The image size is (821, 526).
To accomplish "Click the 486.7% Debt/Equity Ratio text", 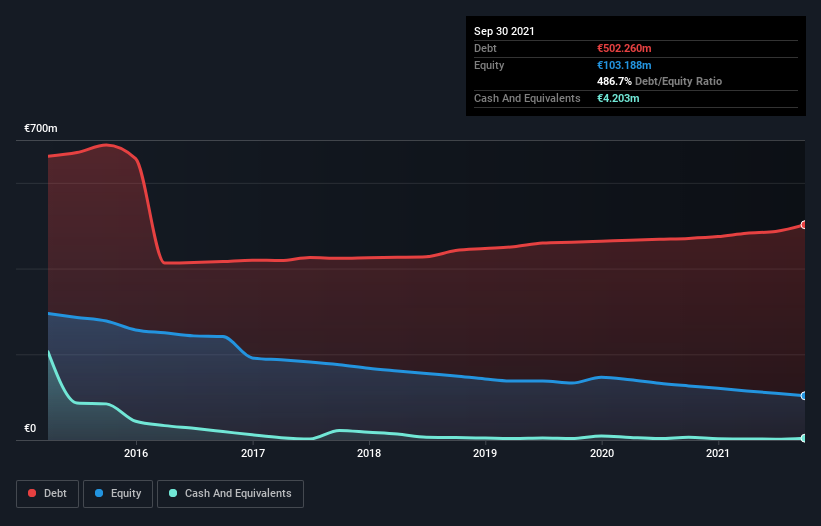I will pyautogui.click(x=659, y=81).
